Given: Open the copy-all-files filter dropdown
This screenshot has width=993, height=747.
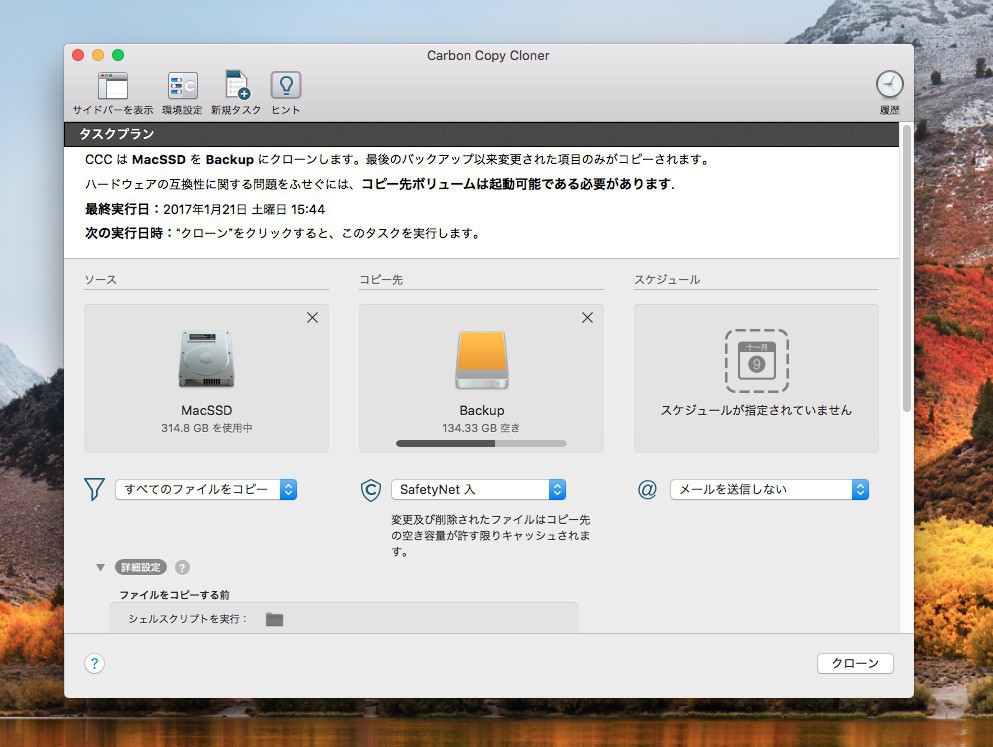Looking at the screenshot, I should (206, 489).
